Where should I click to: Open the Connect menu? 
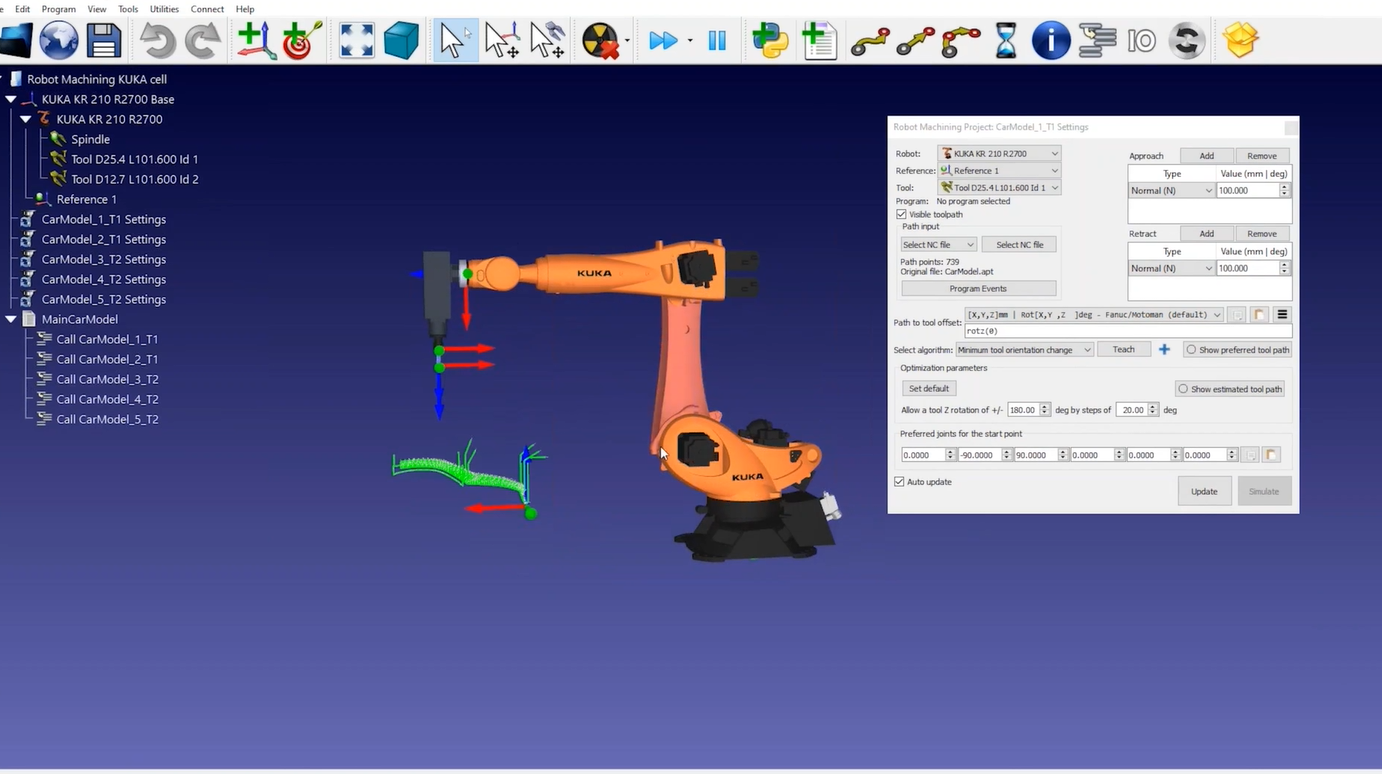(x=207, y=9)
